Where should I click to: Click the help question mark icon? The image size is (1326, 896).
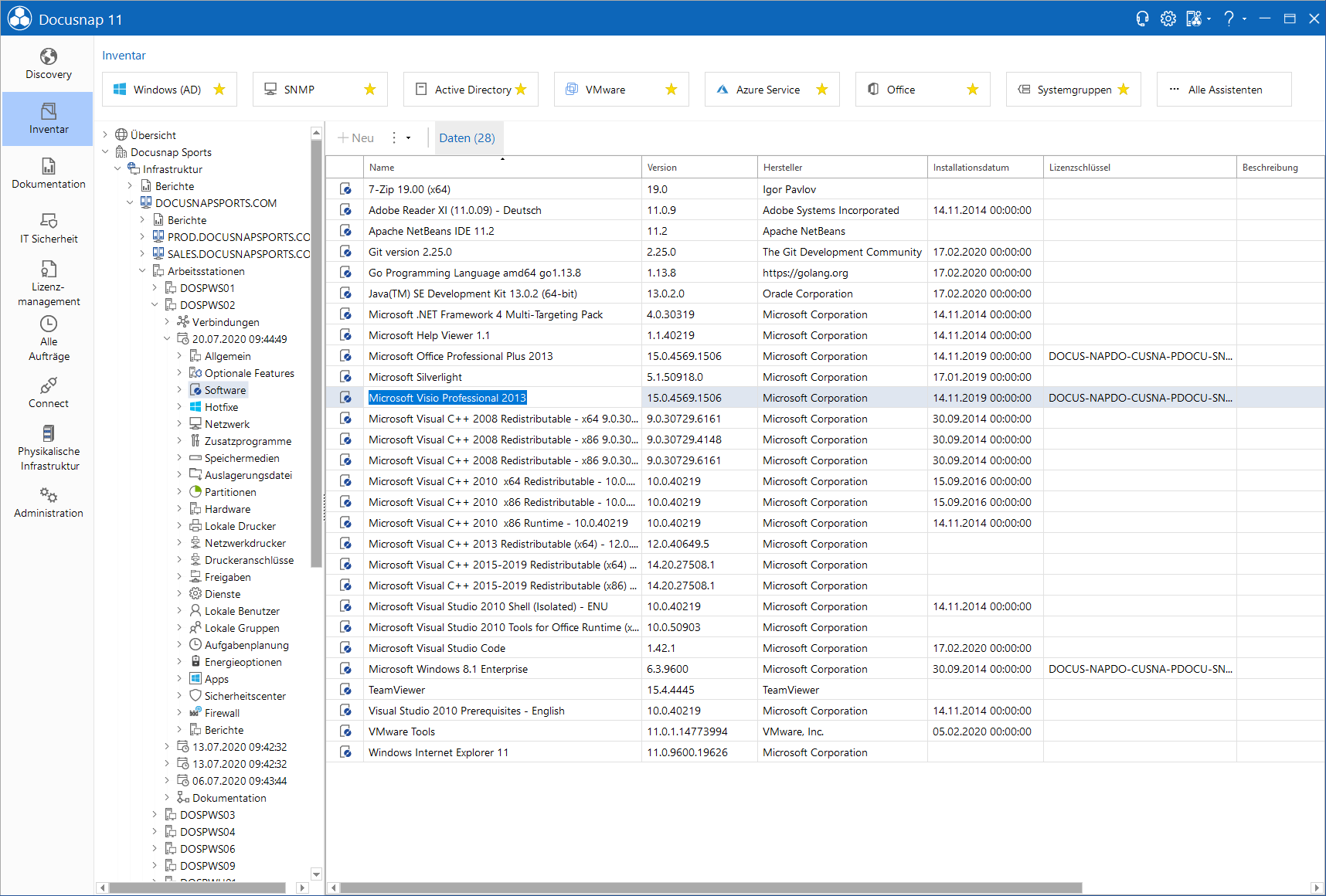[x=1229, y=19]
